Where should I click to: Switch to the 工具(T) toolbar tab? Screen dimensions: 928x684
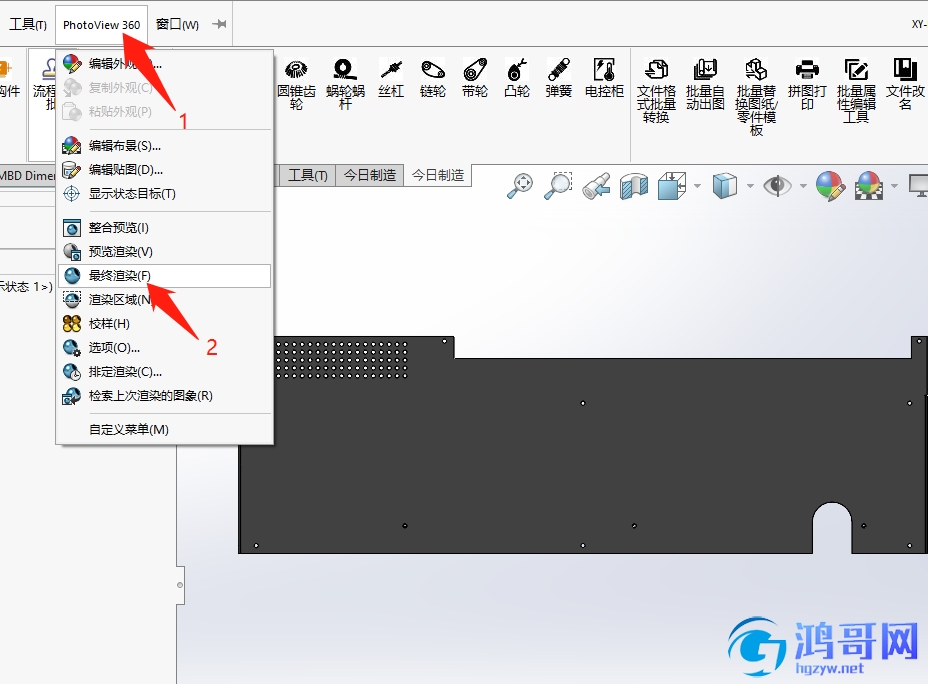pos(307,176)
